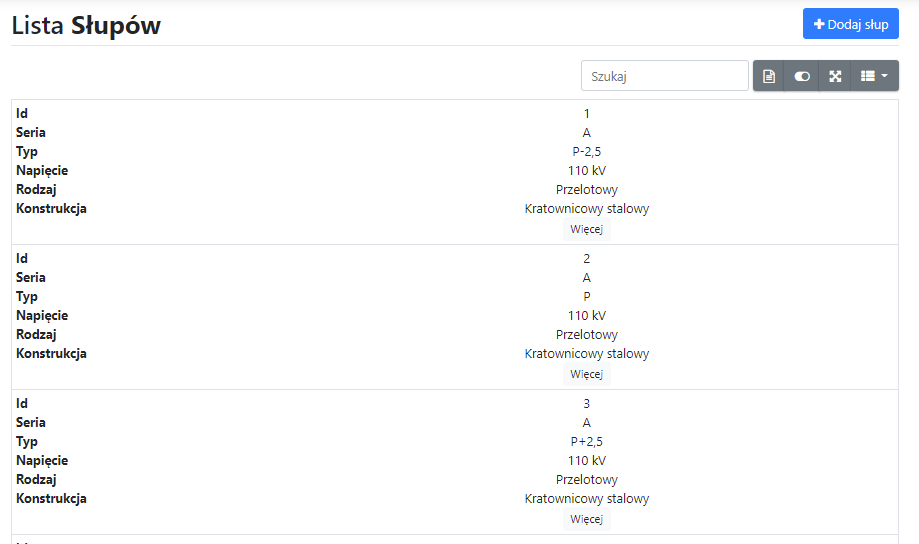The height and width of the screenshot is (544, 919).
Task: Enter fullscreen table mode
Action: (835, 76)
